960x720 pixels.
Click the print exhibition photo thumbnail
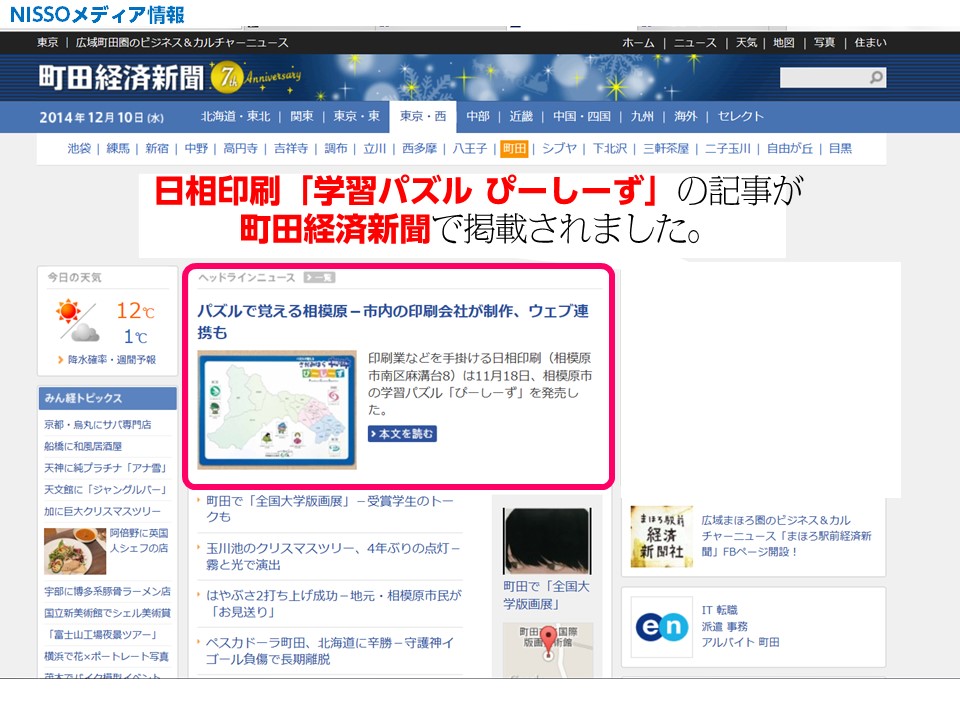point(547,541)
